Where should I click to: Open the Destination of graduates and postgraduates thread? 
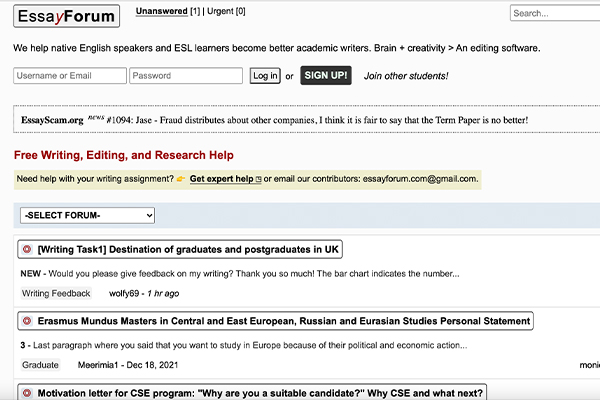[x=188, y=249]
